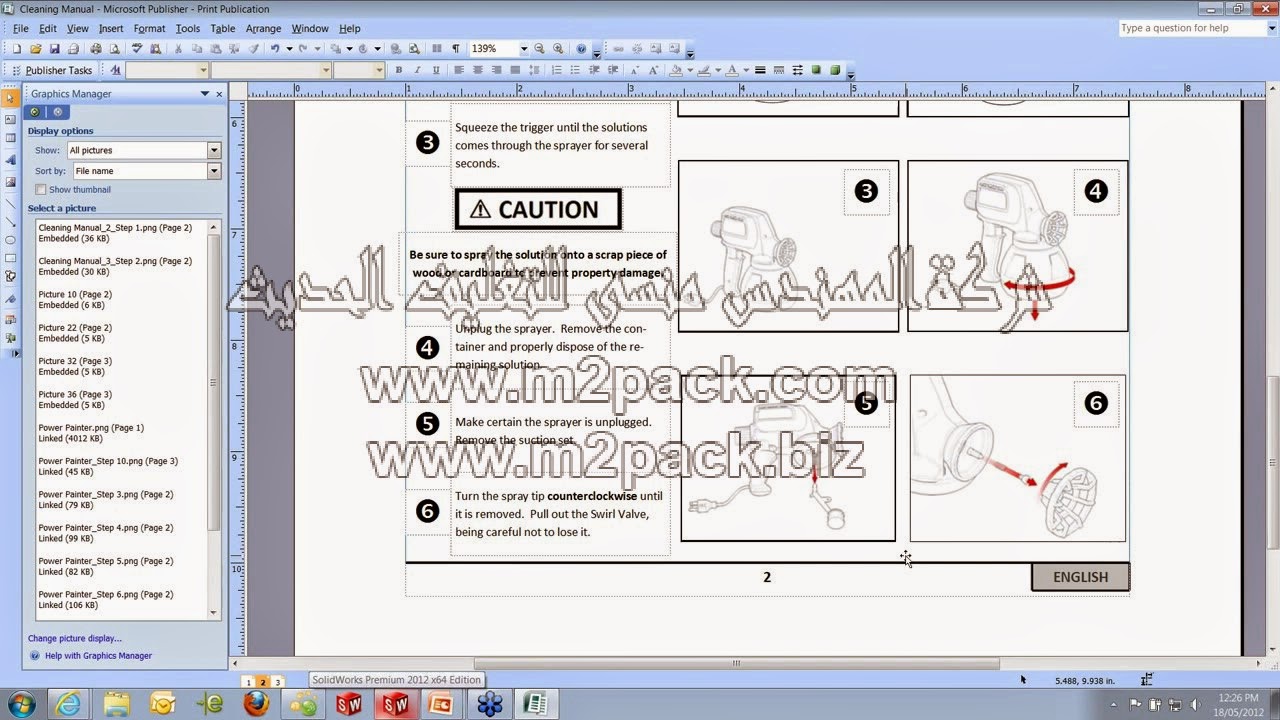Open the File menu
The height and width of the screenshot is (720, 1280).
click(20, 28)
